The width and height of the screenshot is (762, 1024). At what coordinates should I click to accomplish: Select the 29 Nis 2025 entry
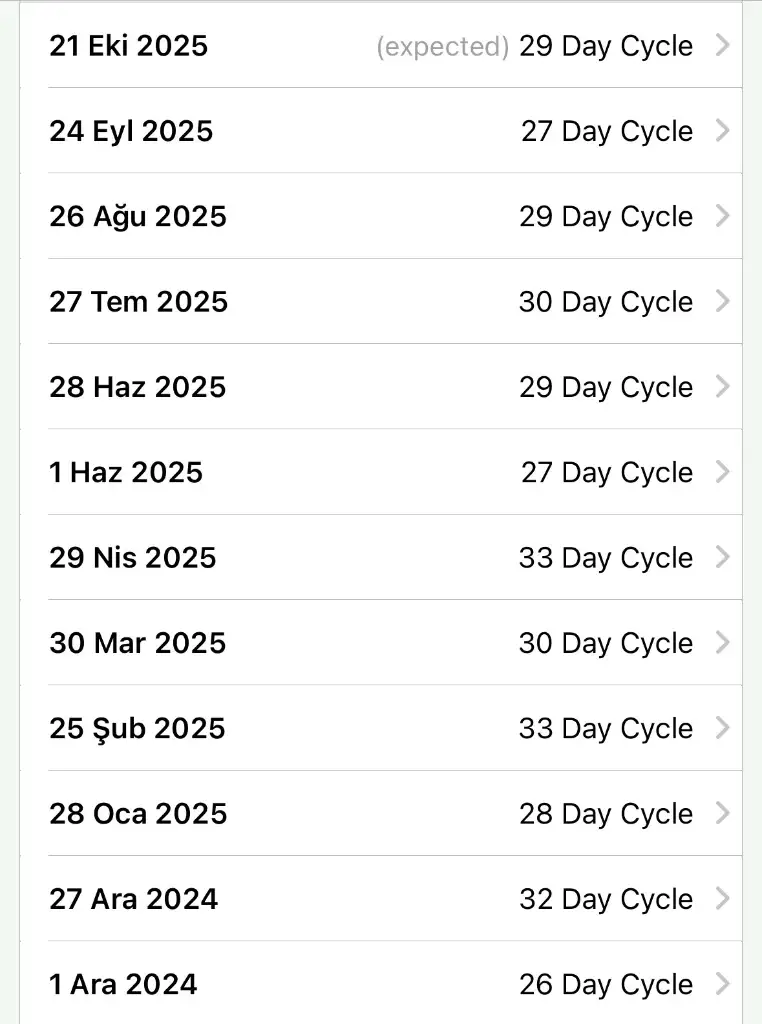click(x=380, y=558)
